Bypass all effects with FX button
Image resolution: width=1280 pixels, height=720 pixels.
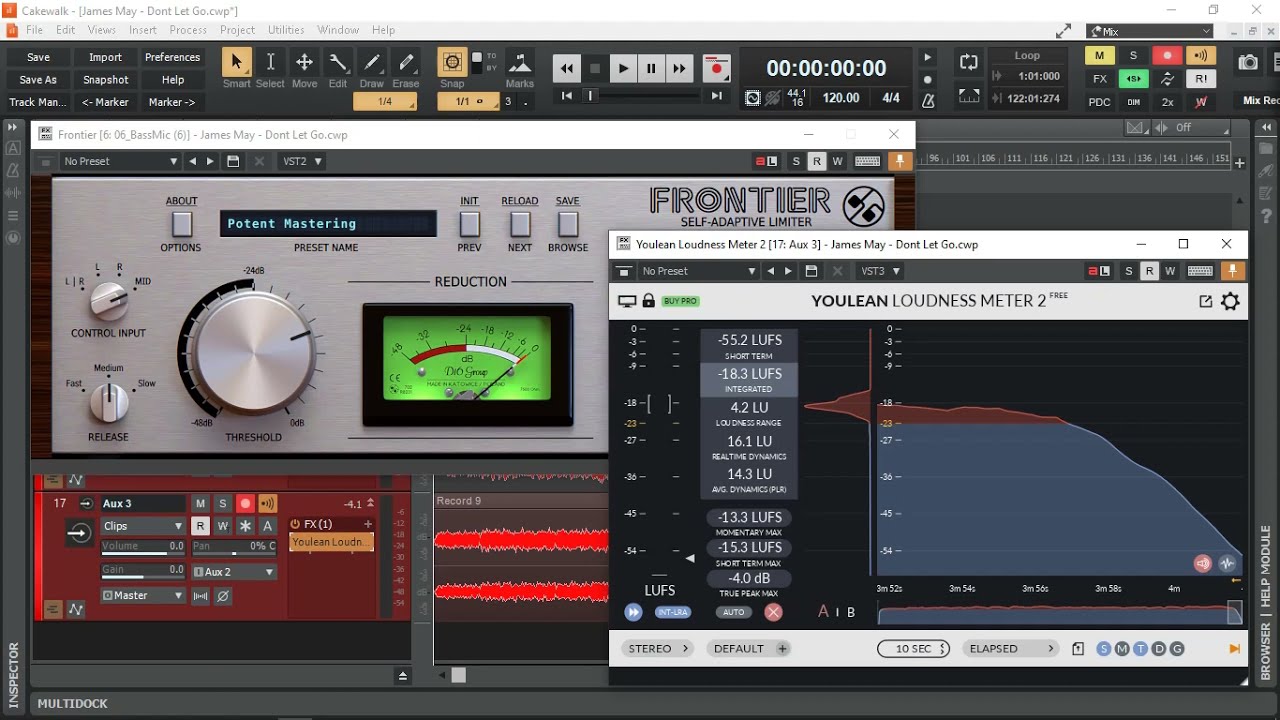tap(1099, 79)
